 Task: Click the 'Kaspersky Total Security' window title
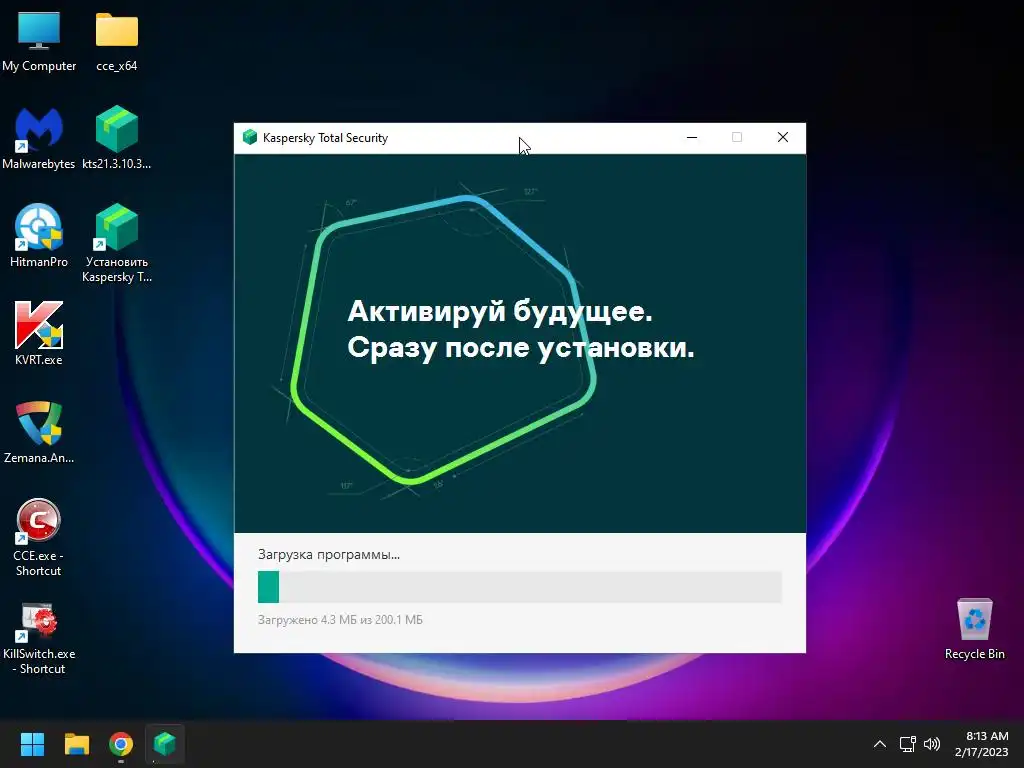(x=325, y=138)
